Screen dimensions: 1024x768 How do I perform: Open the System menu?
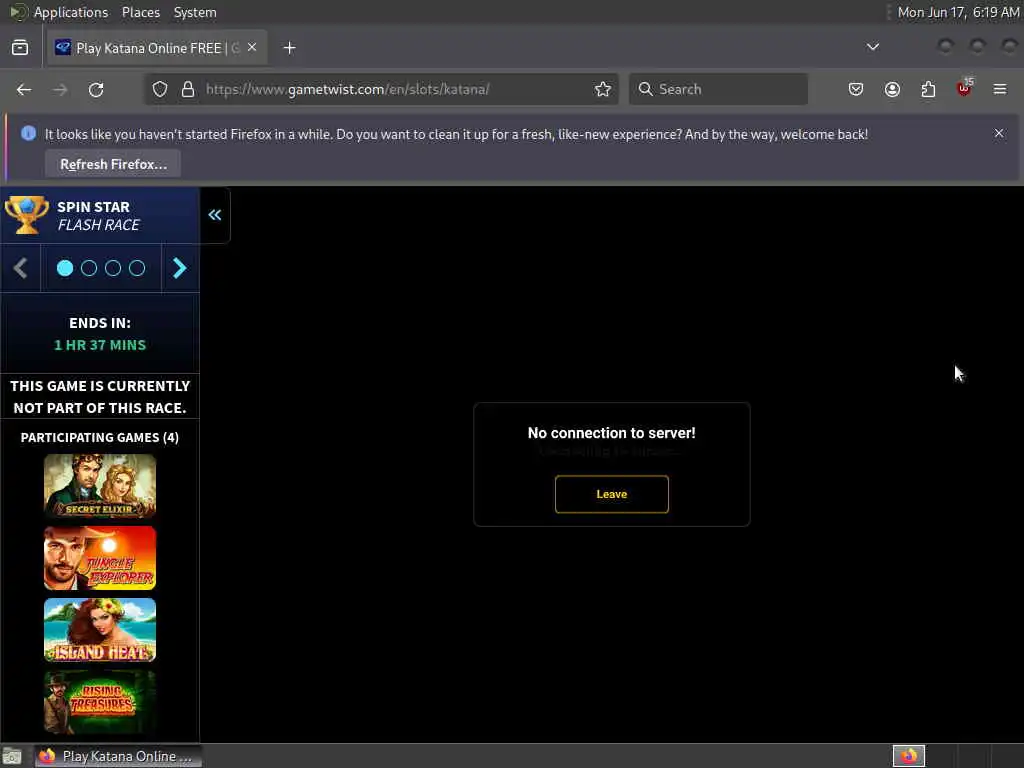pos(195,12)
